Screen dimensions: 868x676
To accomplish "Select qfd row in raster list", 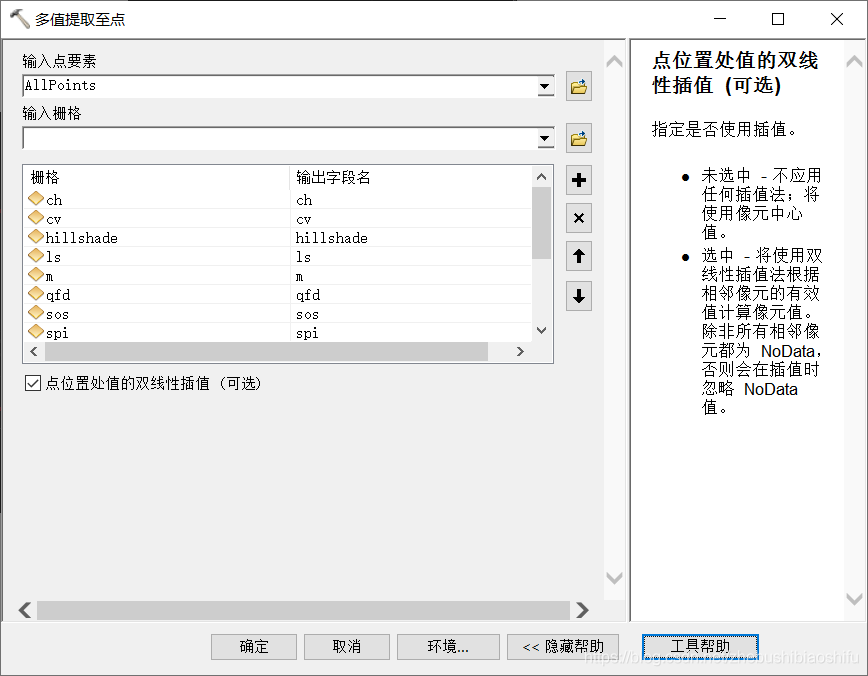I will [278, 295].
